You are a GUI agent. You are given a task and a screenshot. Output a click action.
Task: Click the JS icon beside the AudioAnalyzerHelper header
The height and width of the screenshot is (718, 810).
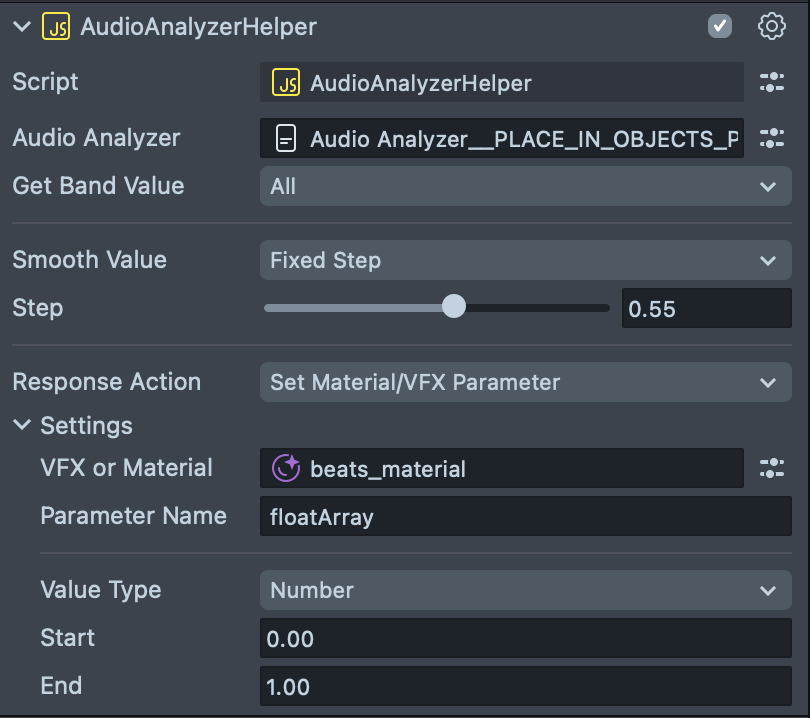point(55,27)
